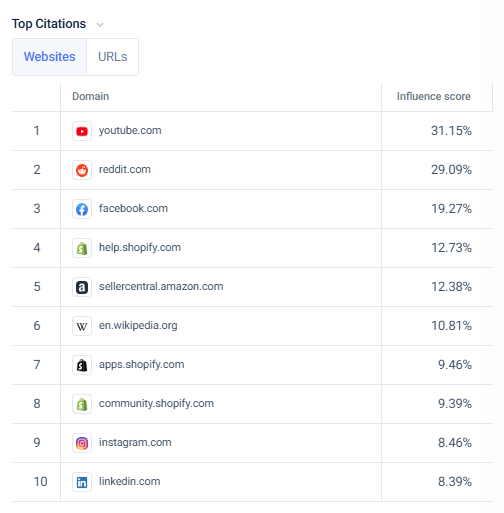This screenshot has width=504, height=513.
Task: Click the Wikipedia W icon
Action: (x=82, y=326)
